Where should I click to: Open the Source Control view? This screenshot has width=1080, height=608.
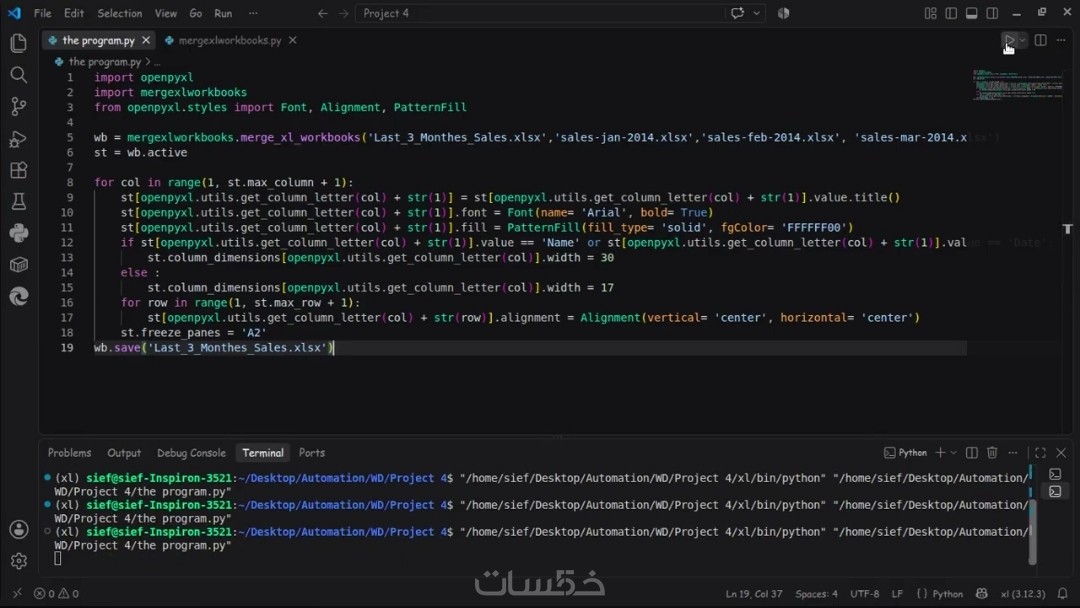[19, 106]
